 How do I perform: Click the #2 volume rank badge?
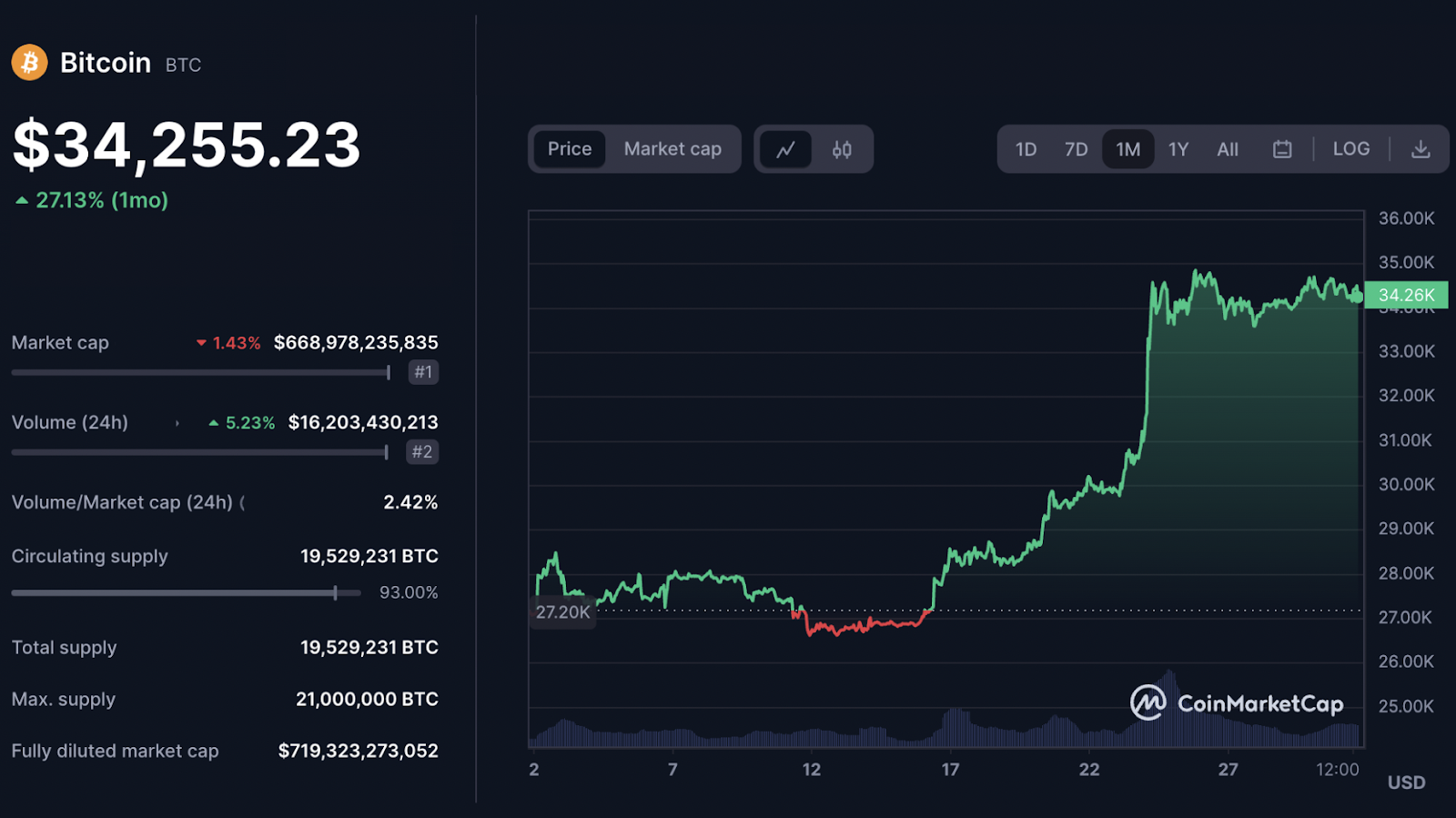pyautogui.click(x=422, y=452)
